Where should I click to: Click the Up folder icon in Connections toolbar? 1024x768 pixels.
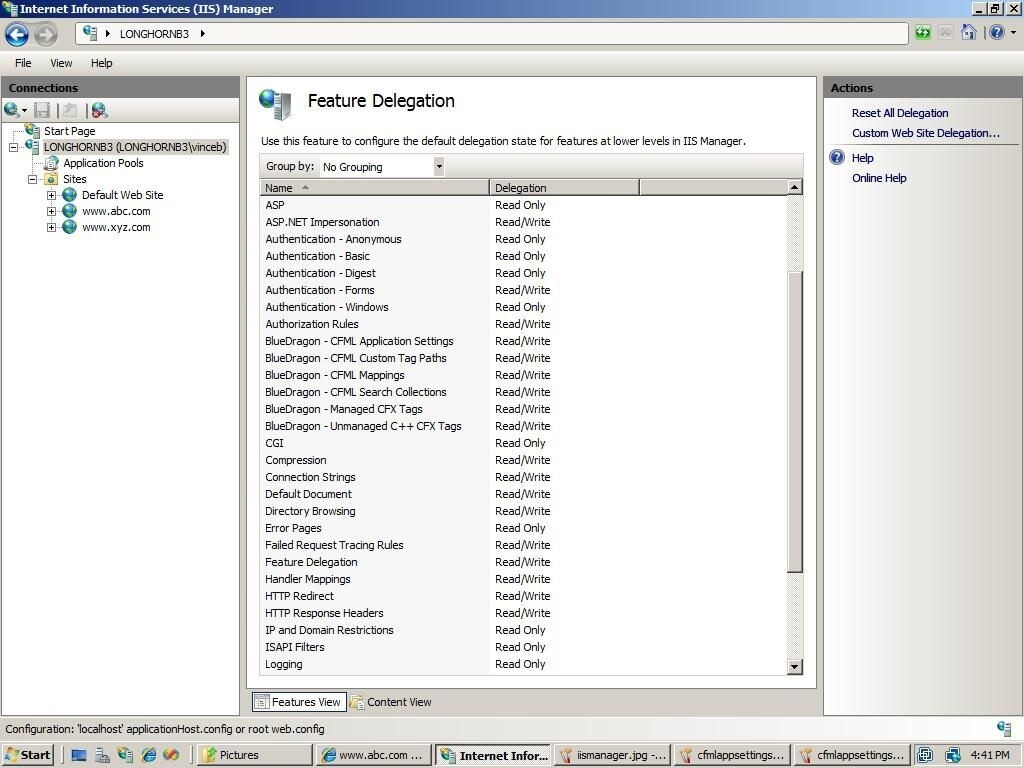coord(70,110)
